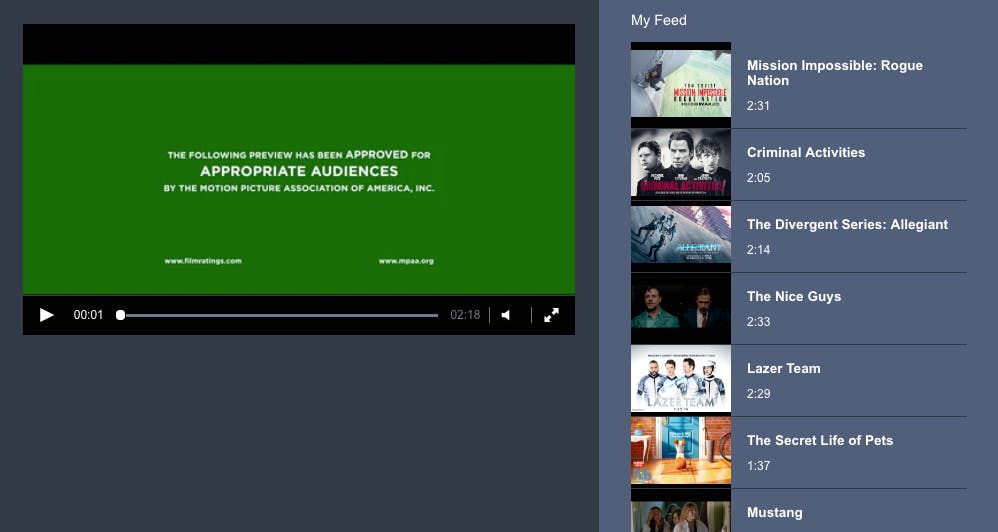This screenshot has width=998, height=532.
Task: Select The Divergent Series: Allegiant title
Action: [847, 224]
